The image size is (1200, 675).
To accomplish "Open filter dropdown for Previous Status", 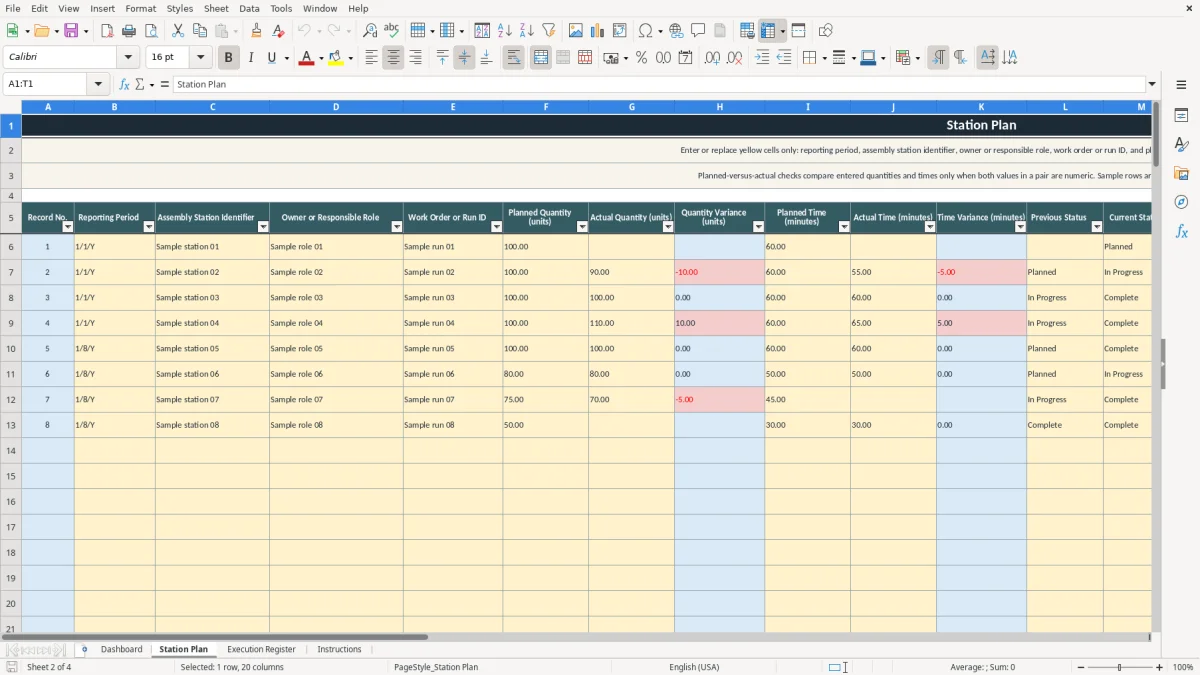I will point(1097,227).
